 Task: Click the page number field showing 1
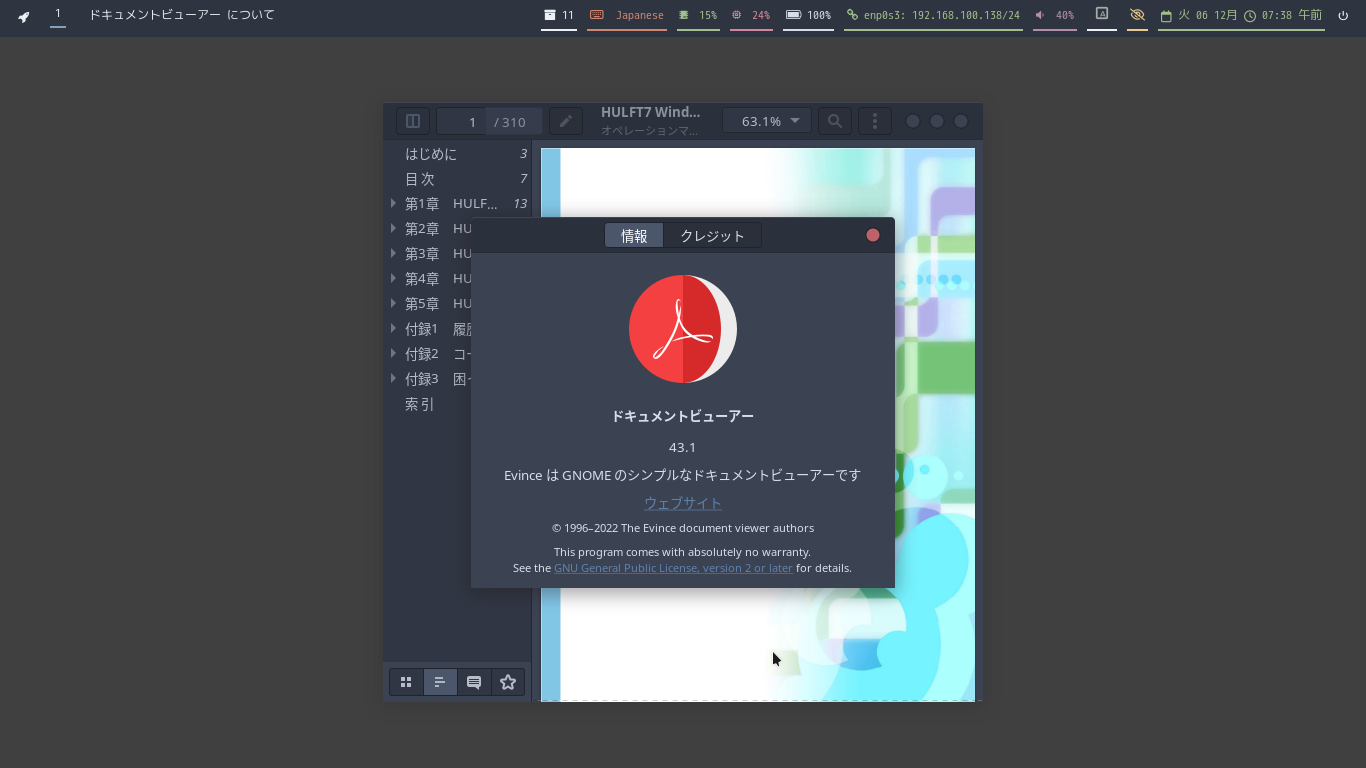pyautogui.click(x=462, y=121)
